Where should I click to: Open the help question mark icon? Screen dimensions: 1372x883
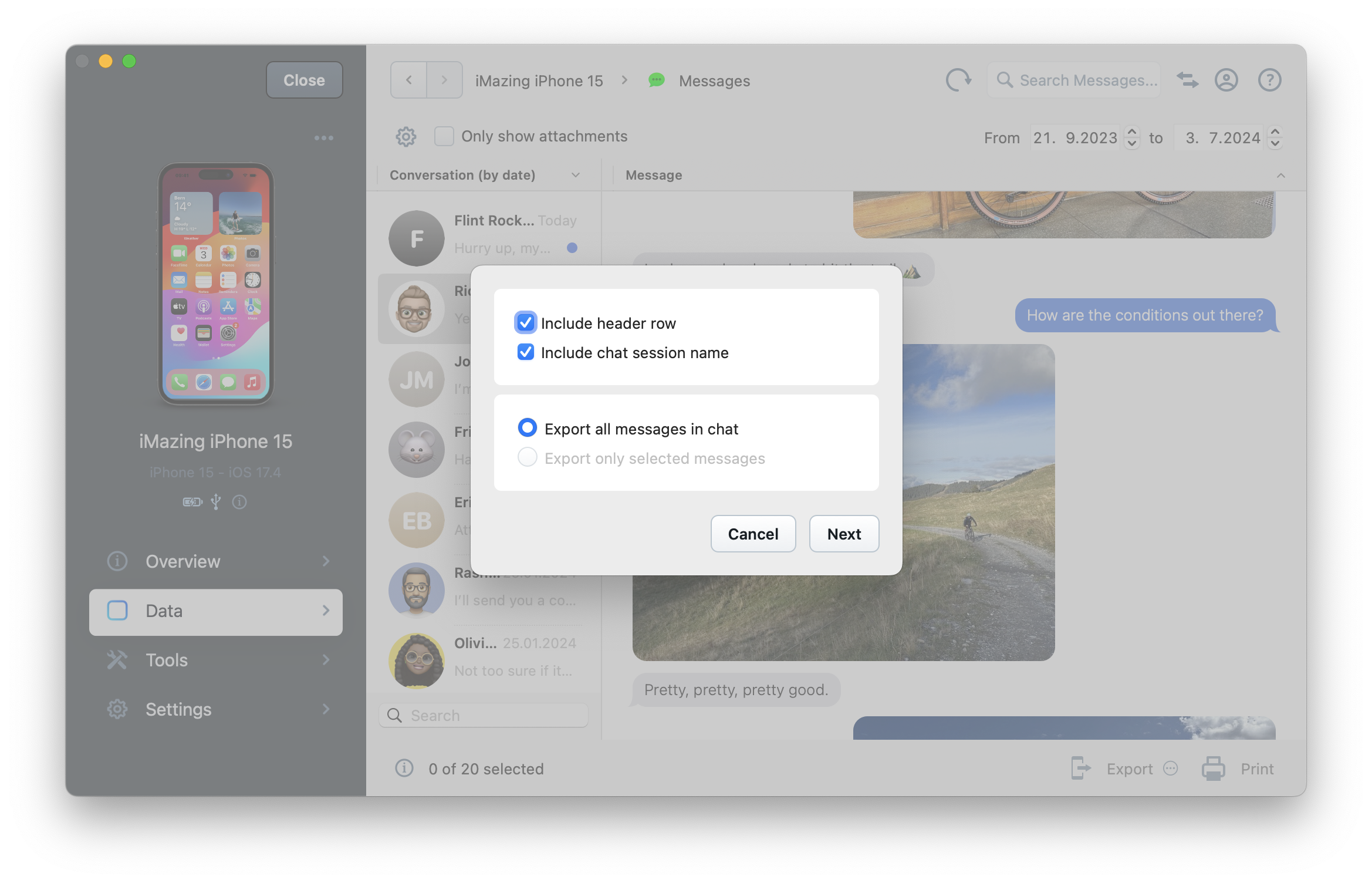1269,80
